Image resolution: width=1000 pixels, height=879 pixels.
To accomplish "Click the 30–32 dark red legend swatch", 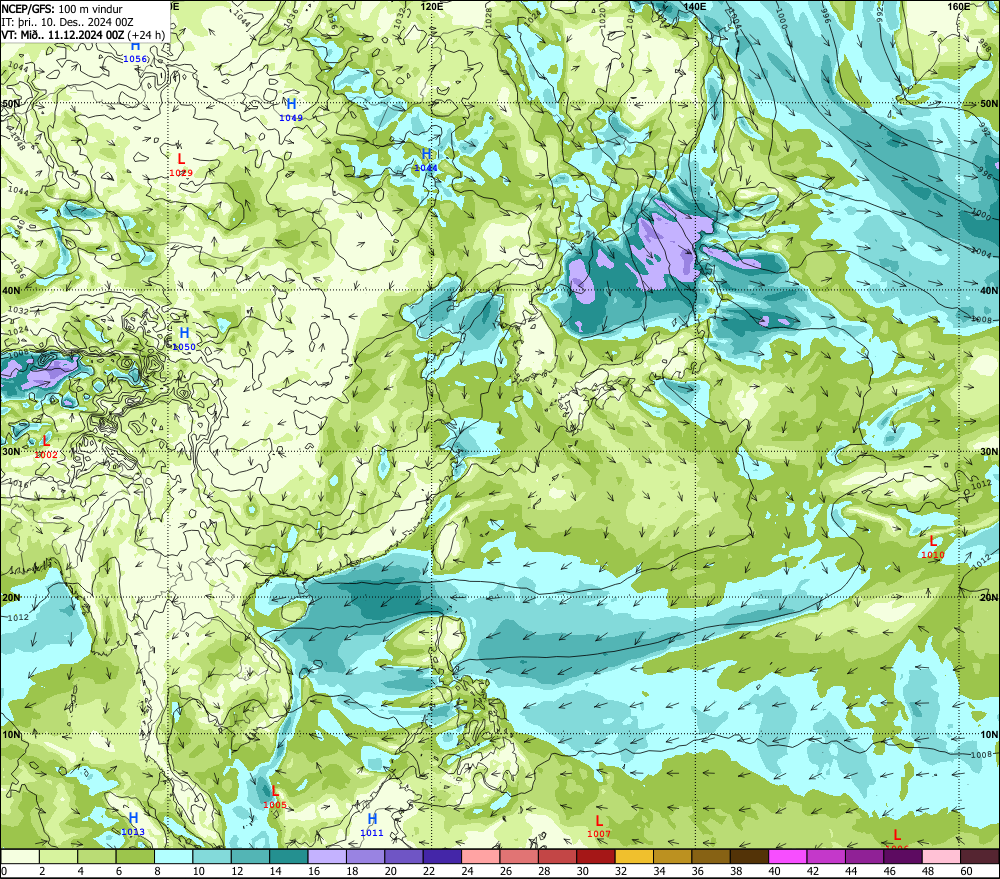I will 596,856.
